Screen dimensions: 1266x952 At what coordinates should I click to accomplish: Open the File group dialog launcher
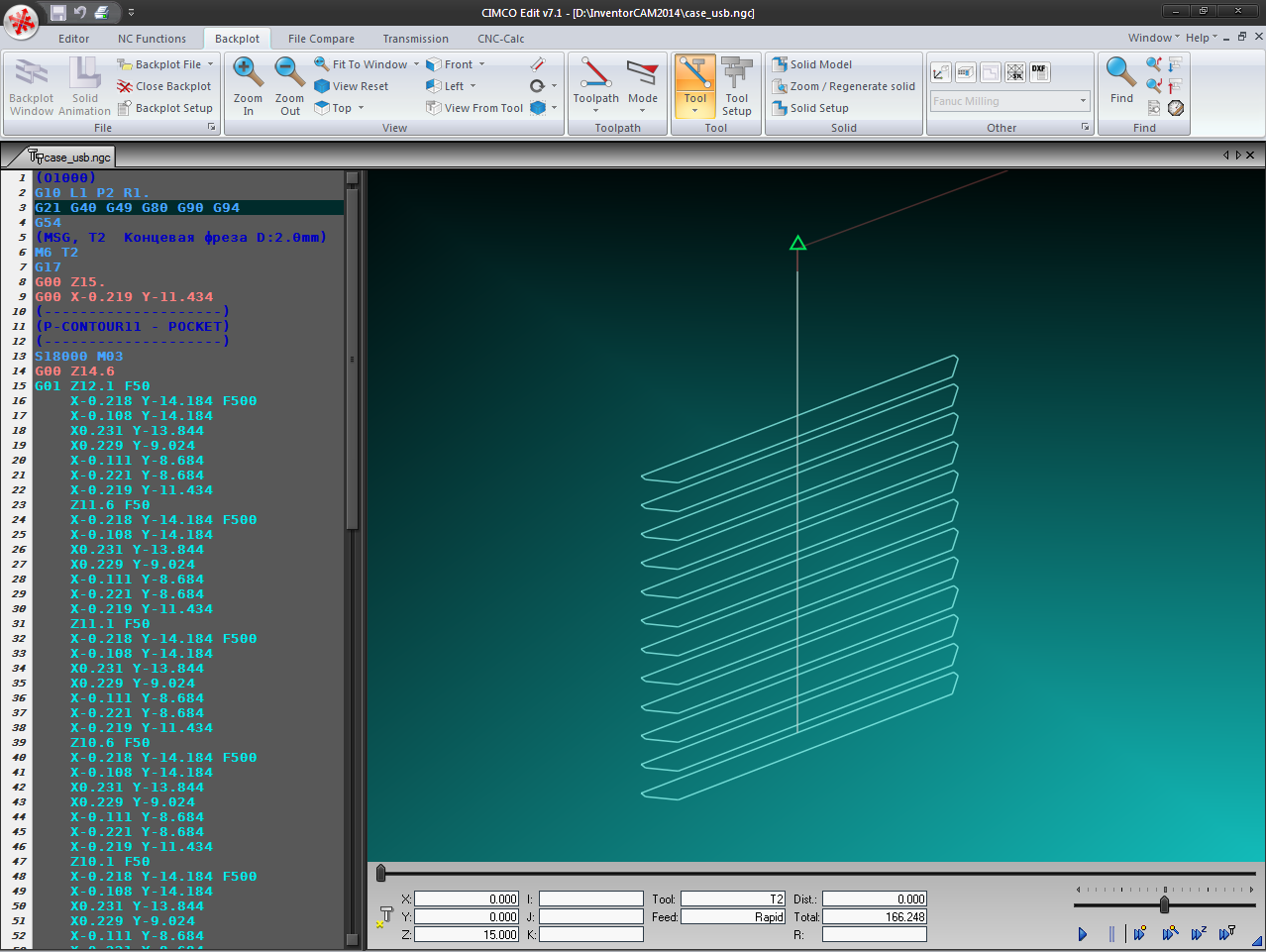[x=211, y=128]
